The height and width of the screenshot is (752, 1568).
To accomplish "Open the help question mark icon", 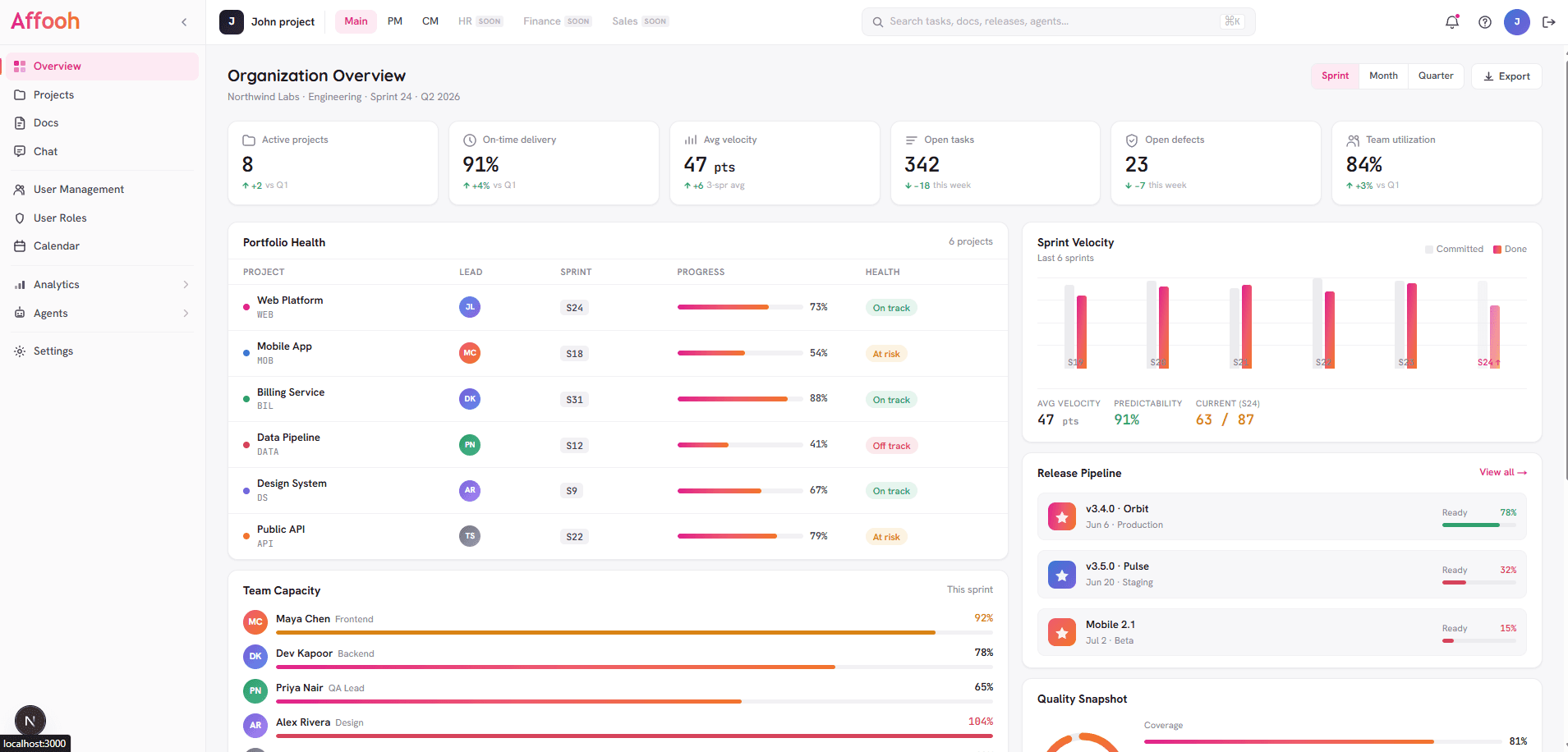I will coord(1485,22).
